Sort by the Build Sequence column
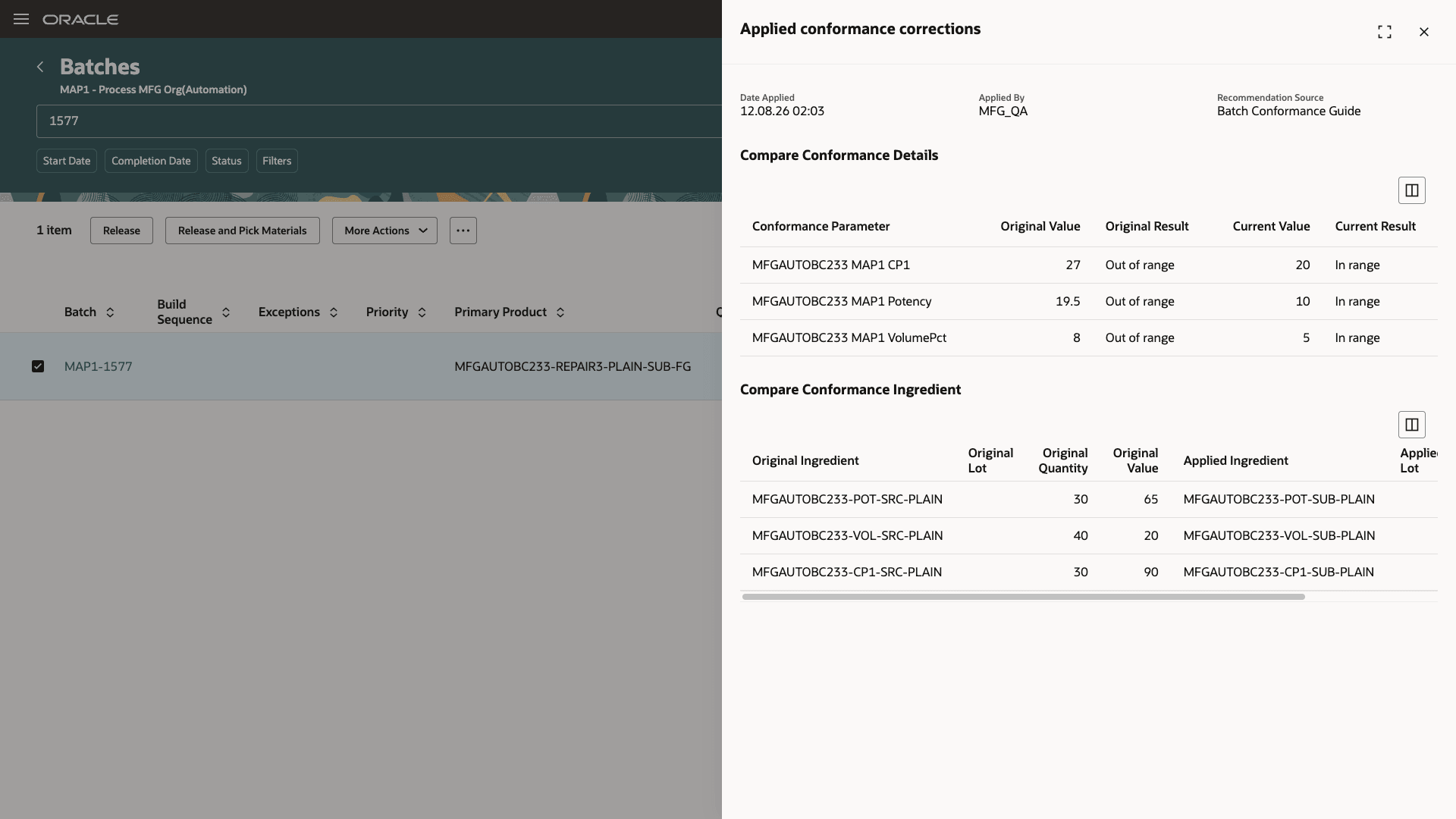Screen dimensions: 1456x819 226,312
